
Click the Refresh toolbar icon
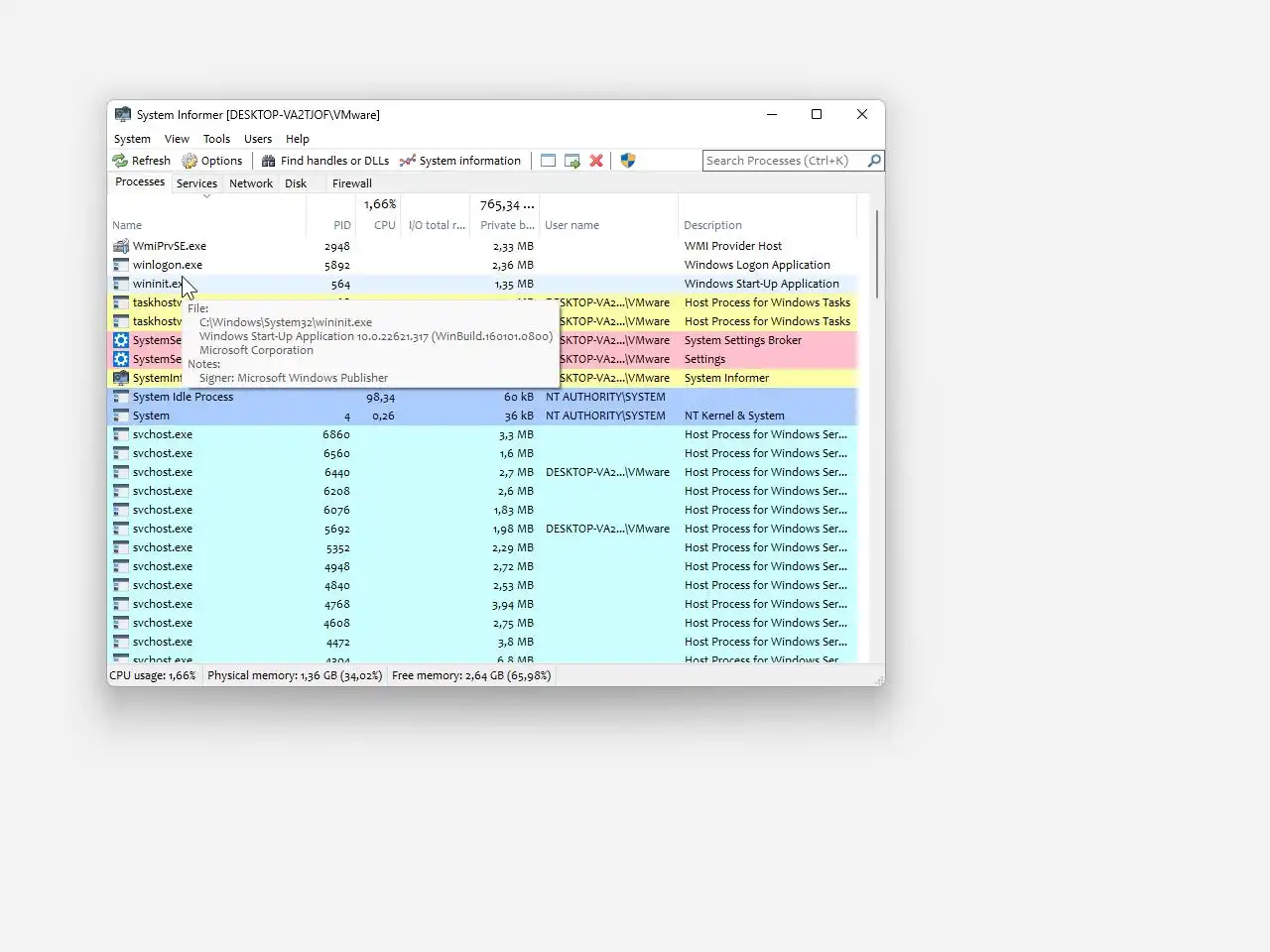120,161
